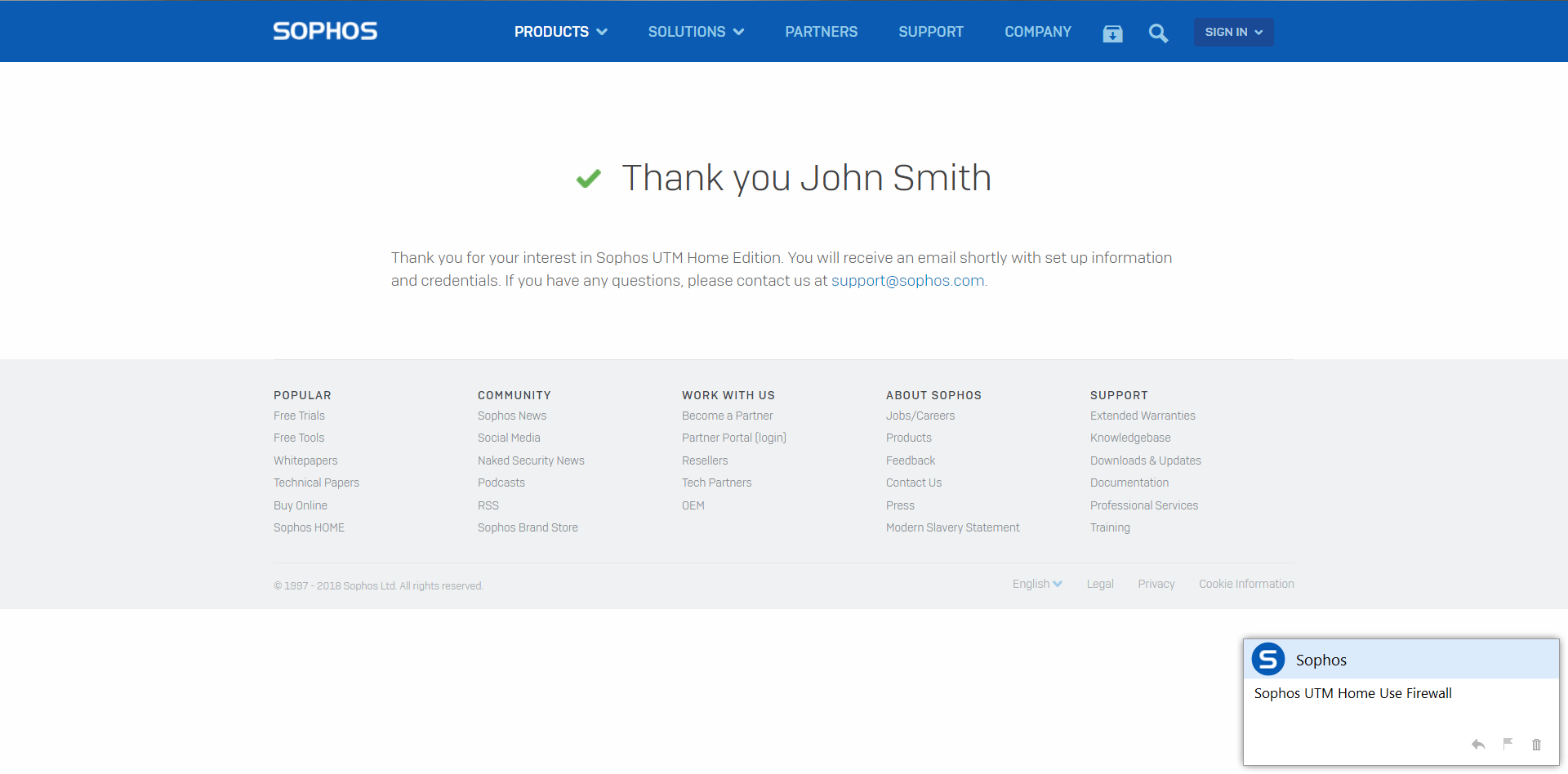
Task: Open SUPPORT in the navigation bar
Action: point(931,32)
